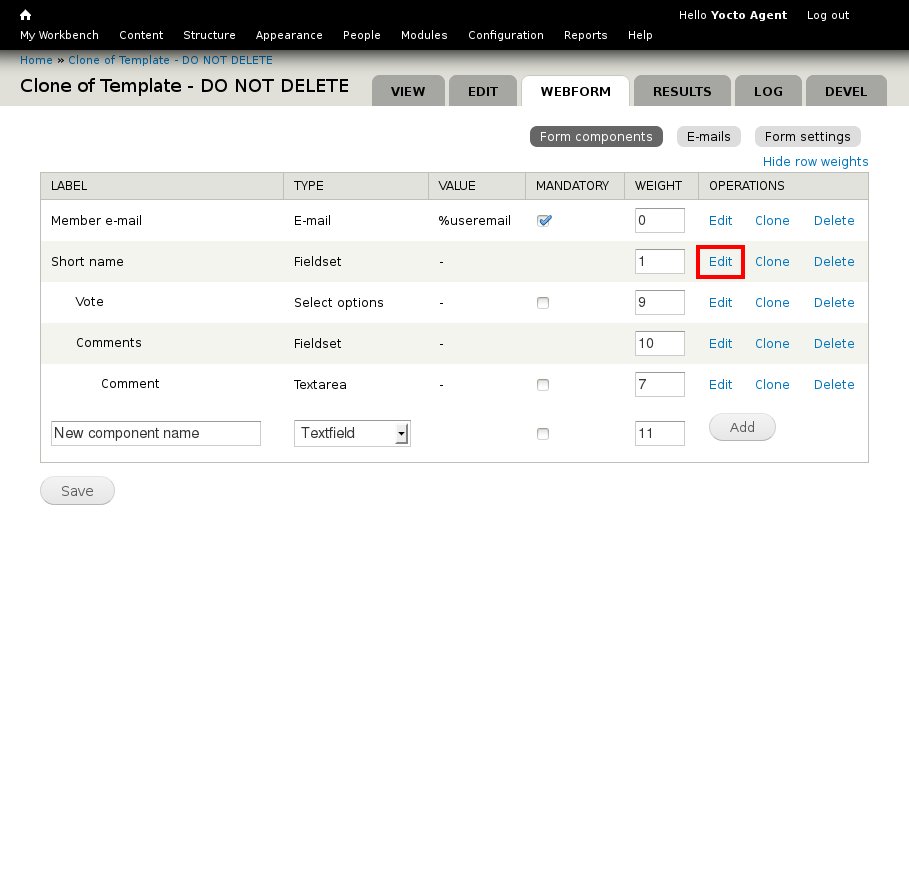Open Form settings sub-tab
Viewport: 909px width, 873px height.
[x=807, y=137]
